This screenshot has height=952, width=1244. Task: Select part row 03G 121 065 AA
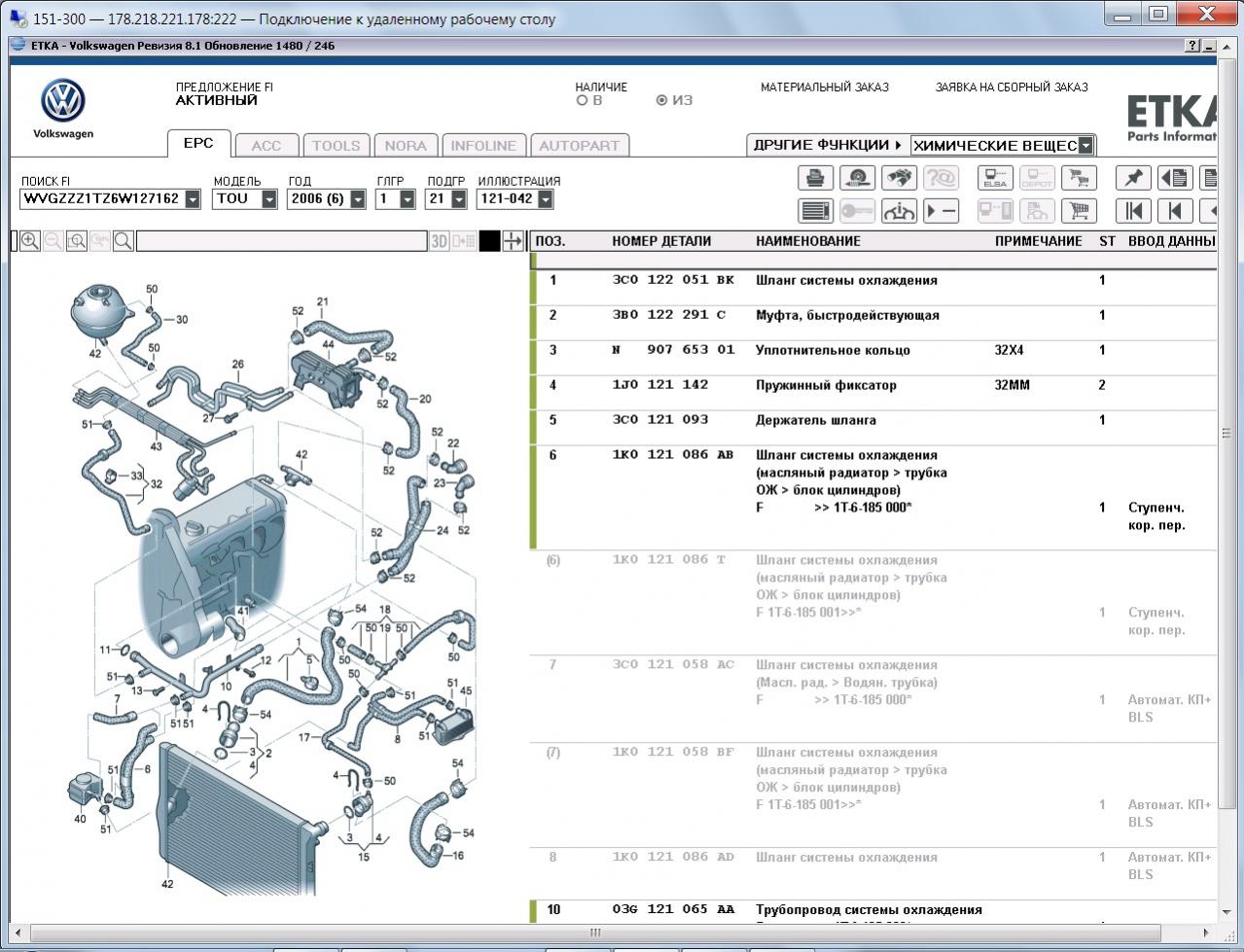click(873, 910)
